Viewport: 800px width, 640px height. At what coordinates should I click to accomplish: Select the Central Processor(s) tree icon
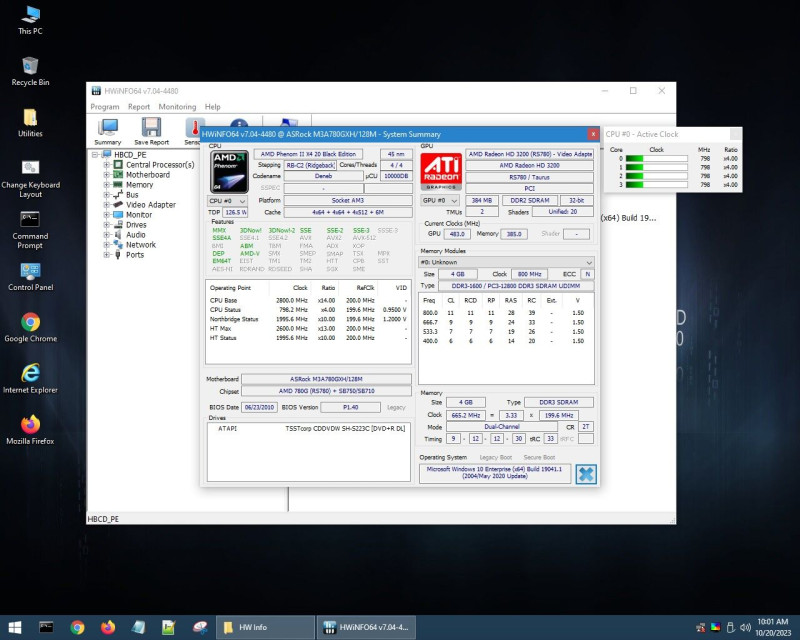[x=118, y=164]
